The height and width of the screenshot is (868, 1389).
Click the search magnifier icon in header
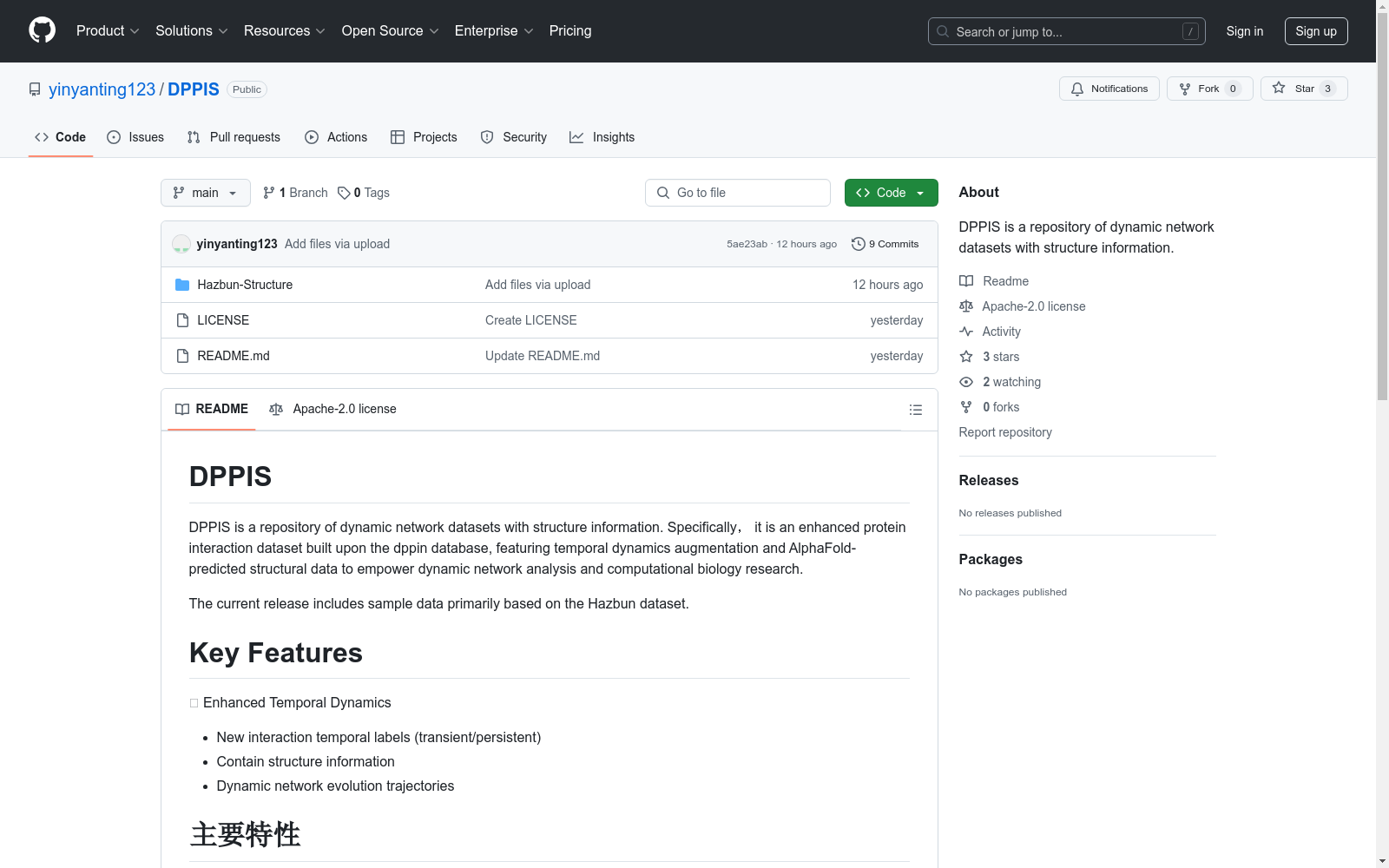943,31
